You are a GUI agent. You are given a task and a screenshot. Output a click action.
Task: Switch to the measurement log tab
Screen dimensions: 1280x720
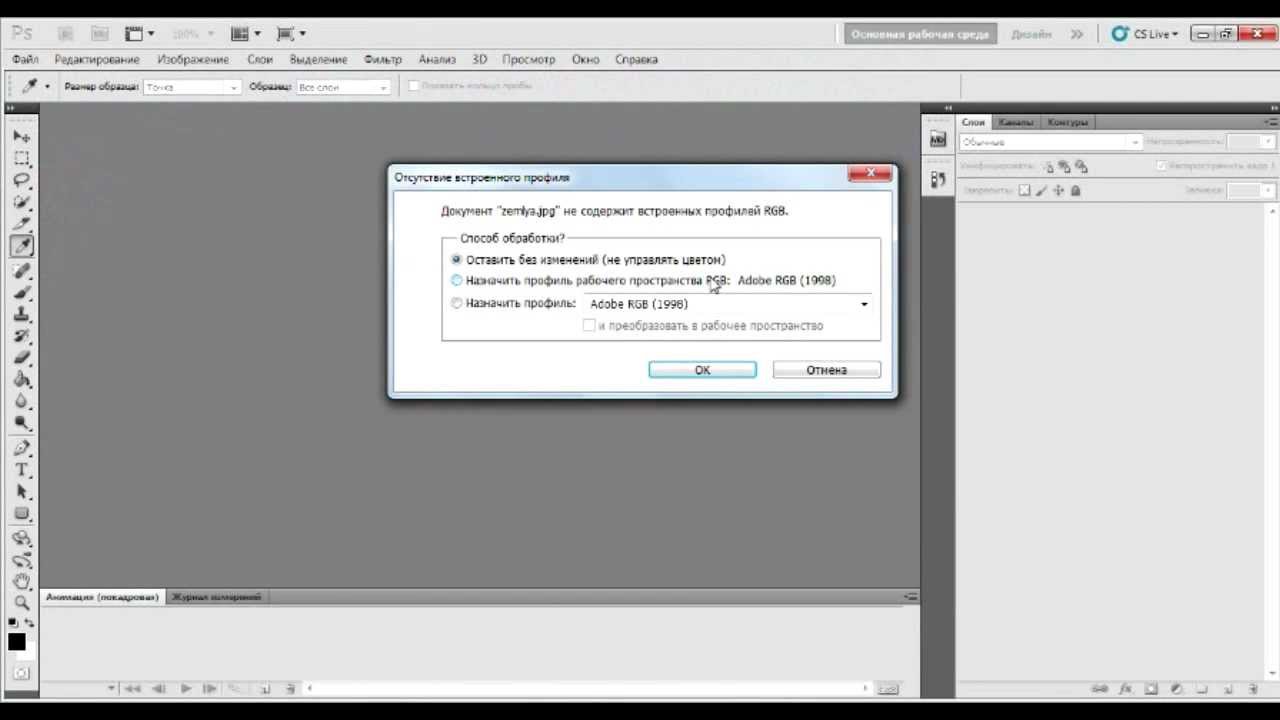coord(217,597)
